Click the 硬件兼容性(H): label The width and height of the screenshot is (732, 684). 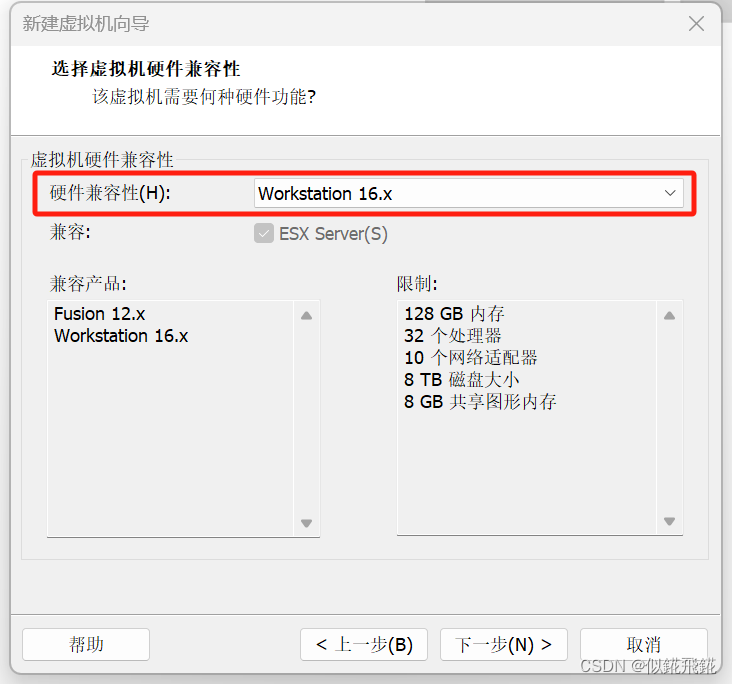(x=110, y=193)
